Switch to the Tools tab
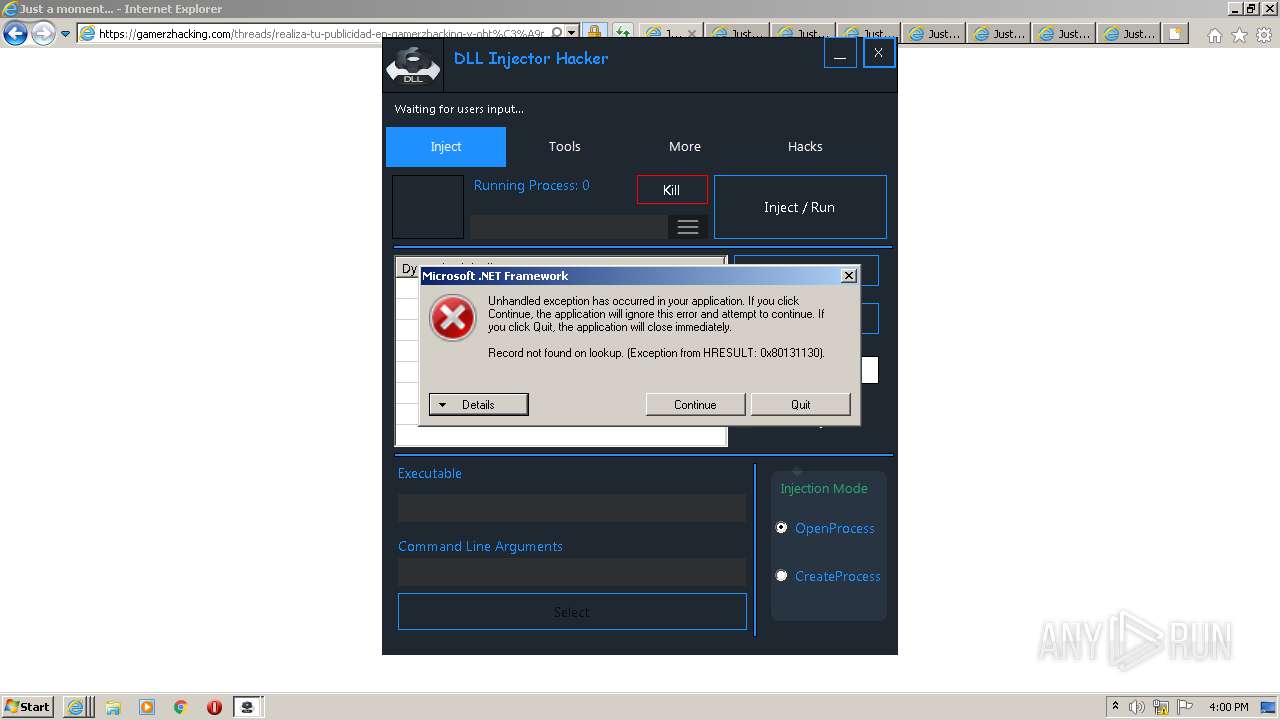The width and height of the screenshot is (1280, 720). (x=565, y=146)
